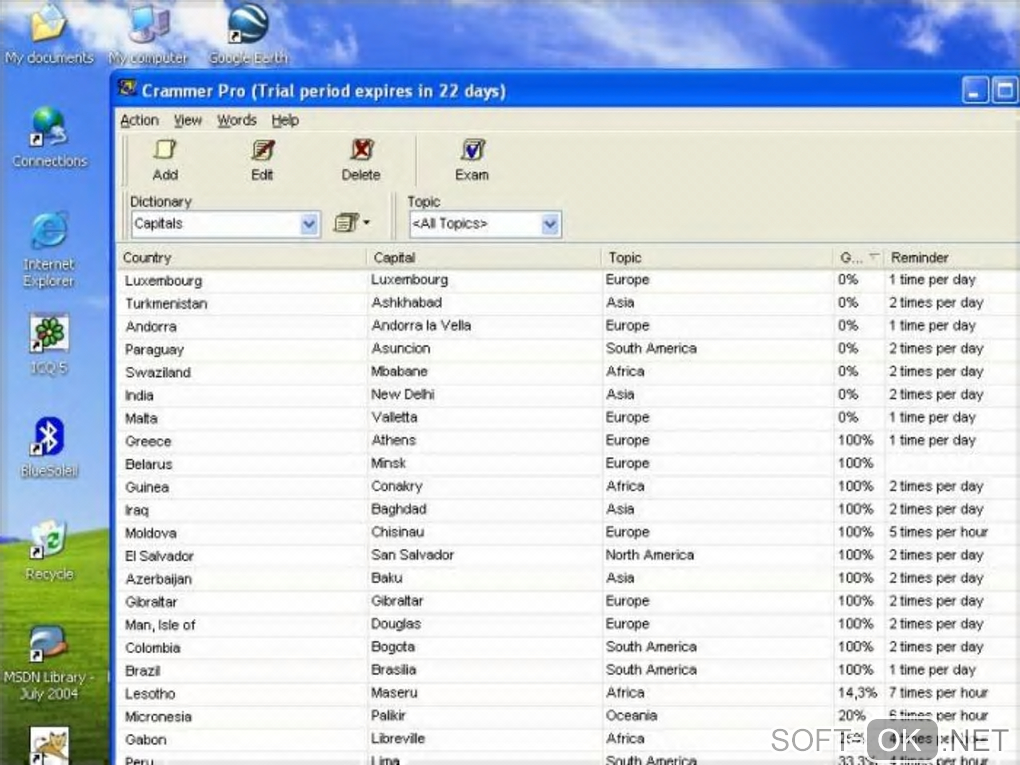
Task: Open Google Earth desktop shortcut
Action: [x=248, y=33]
